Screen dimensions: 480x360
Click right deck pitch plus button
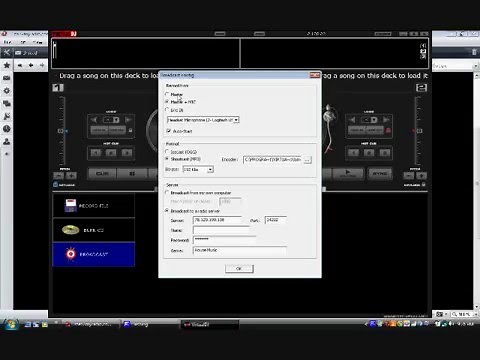pyautogui.click(x=422, y=175)
